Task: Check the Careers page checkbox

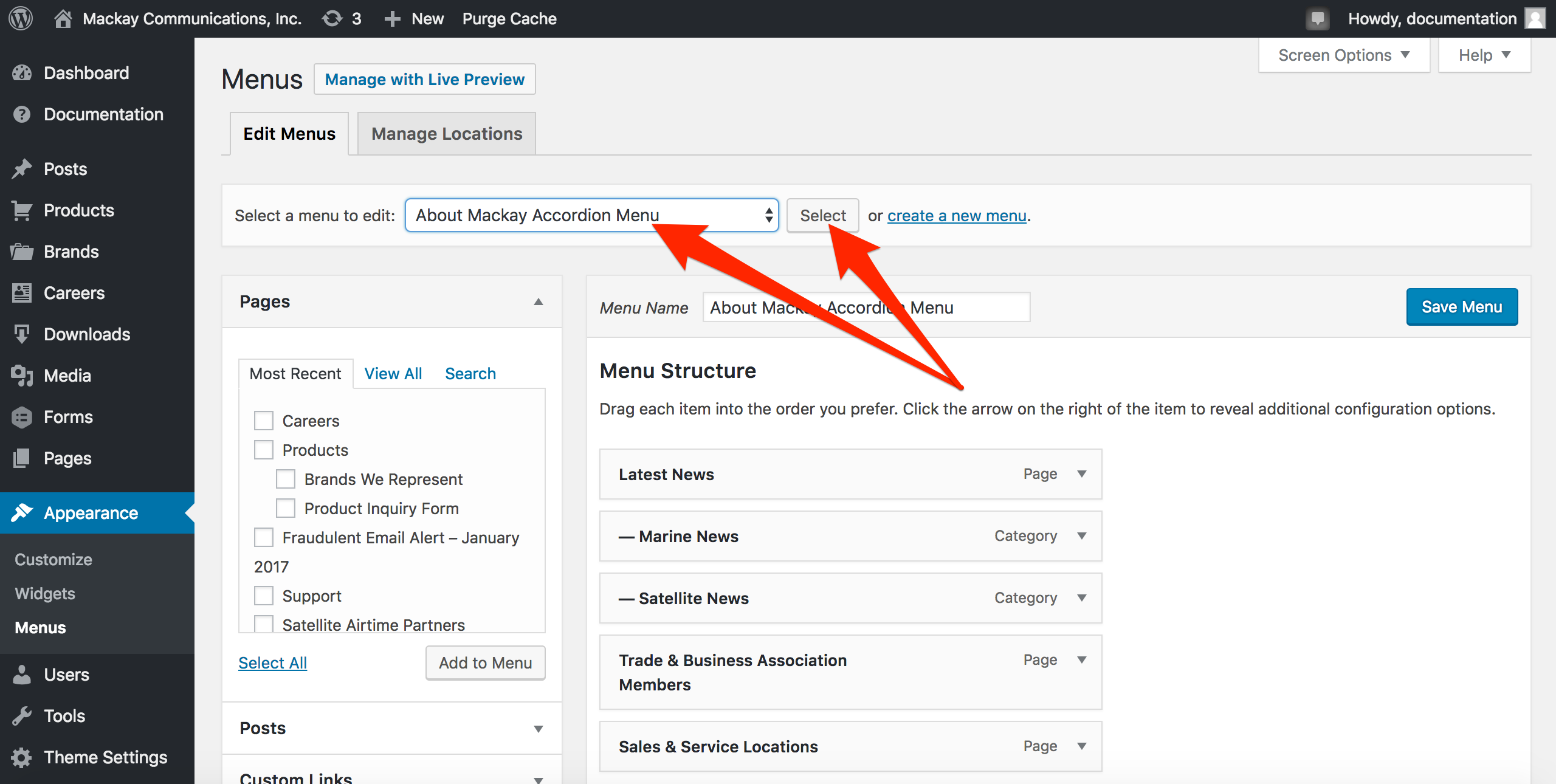Action: click(264, 421)
